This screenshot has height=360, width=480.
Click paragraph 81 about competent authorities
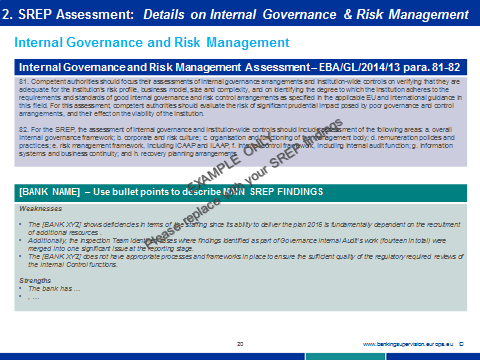[240, 98]
